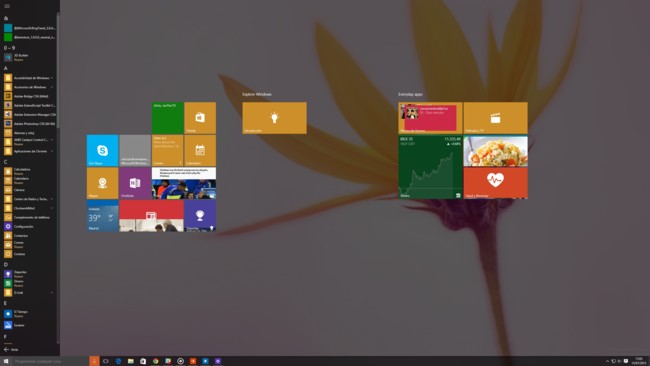Screen dimensions: 650x366
Task: Open the Music tile with album art
Action: [430, 118]
